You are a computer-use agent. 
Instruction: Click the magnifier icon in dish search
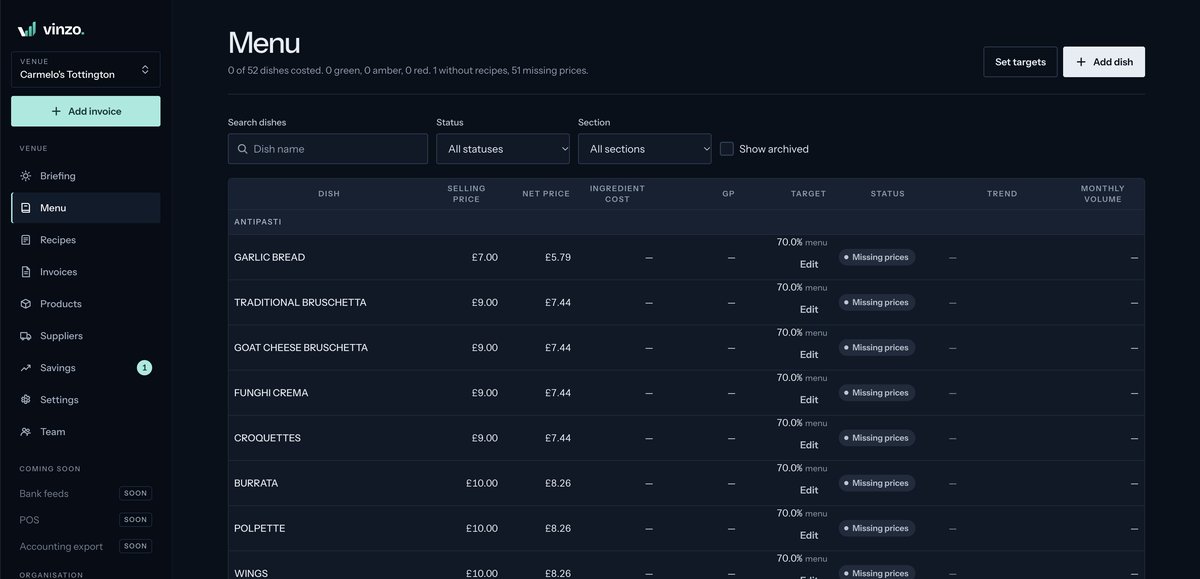click(243, 149)
